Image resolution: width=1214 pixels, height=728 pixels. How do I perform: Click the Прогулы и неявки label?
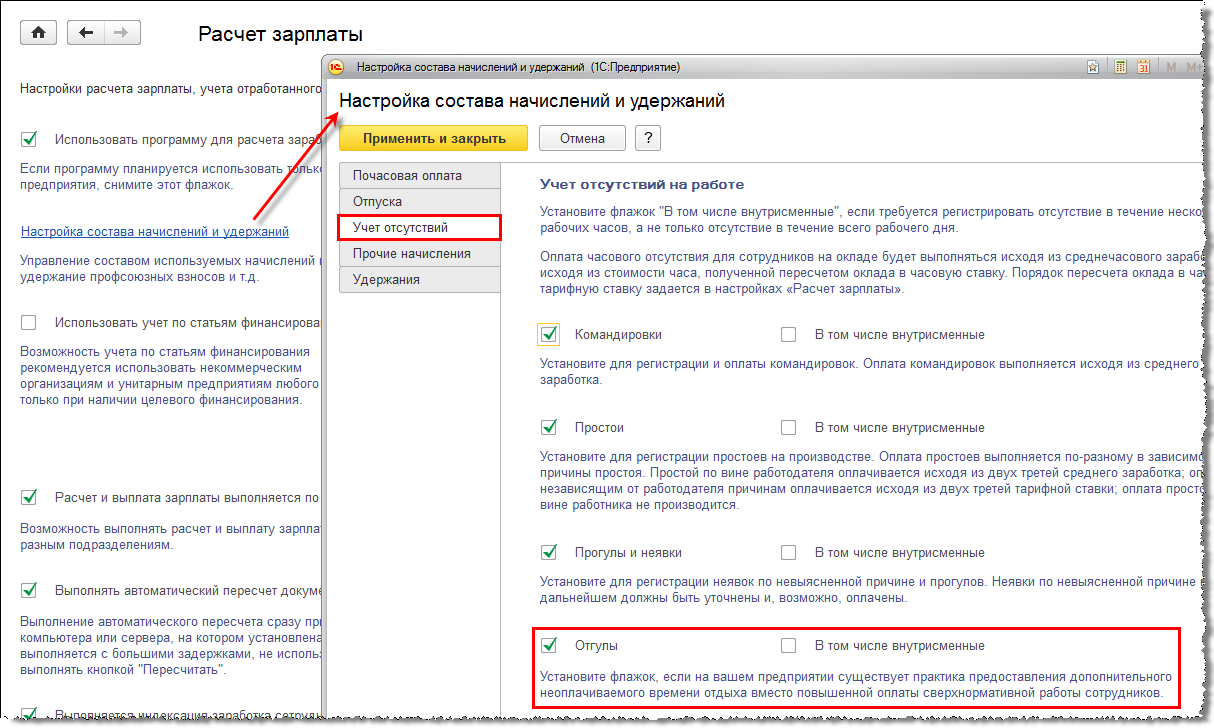[628, 553]
